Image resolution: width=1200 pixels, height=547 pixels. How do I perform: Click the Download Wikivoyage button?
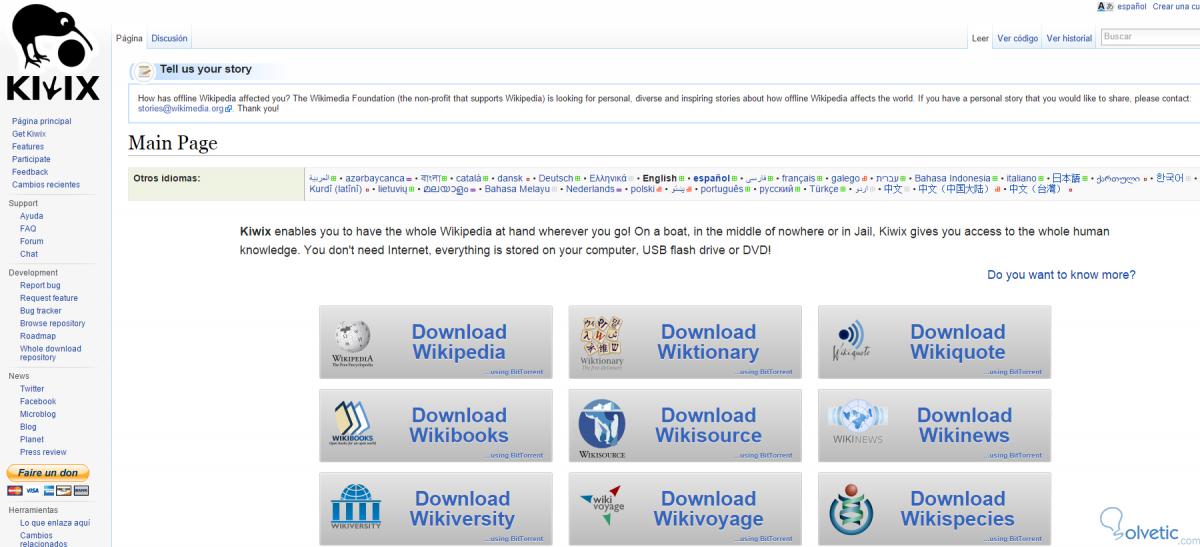[x=685, y=508]
